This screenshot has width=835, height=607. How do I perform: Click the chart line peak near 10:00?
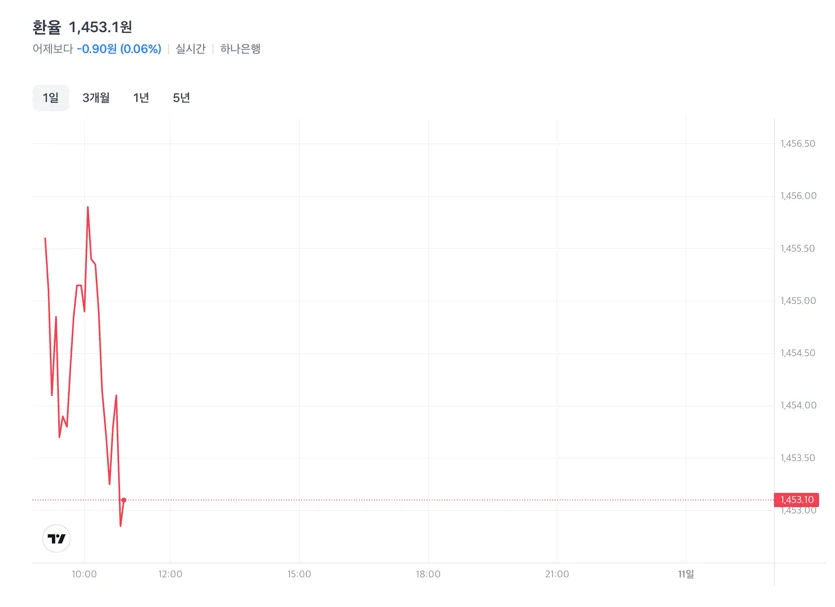(88, 207)
